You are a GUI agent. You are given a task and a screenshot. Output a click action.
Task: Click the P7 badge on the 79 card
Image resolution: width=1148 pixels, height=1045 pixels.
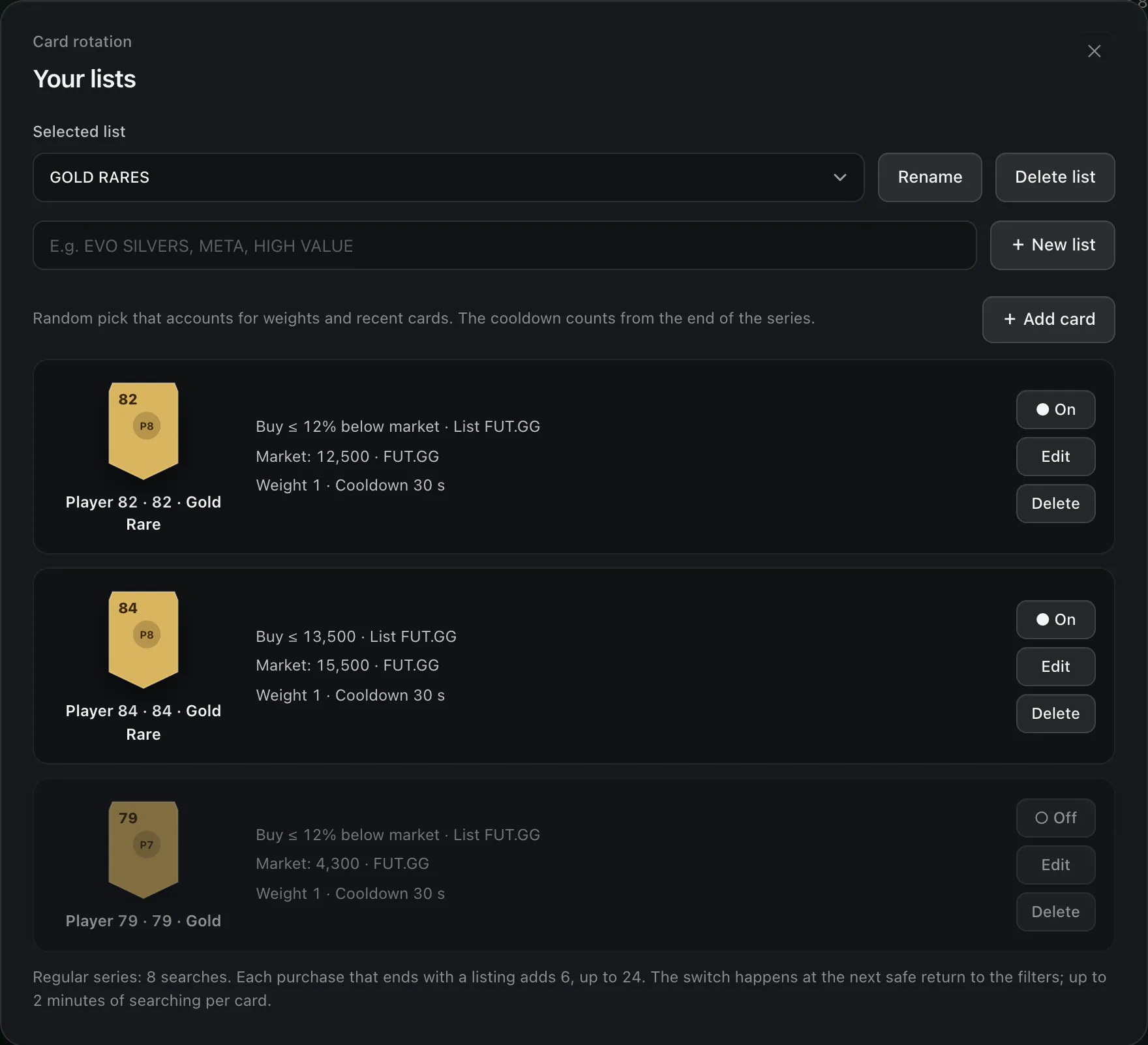tap(147, 845)
